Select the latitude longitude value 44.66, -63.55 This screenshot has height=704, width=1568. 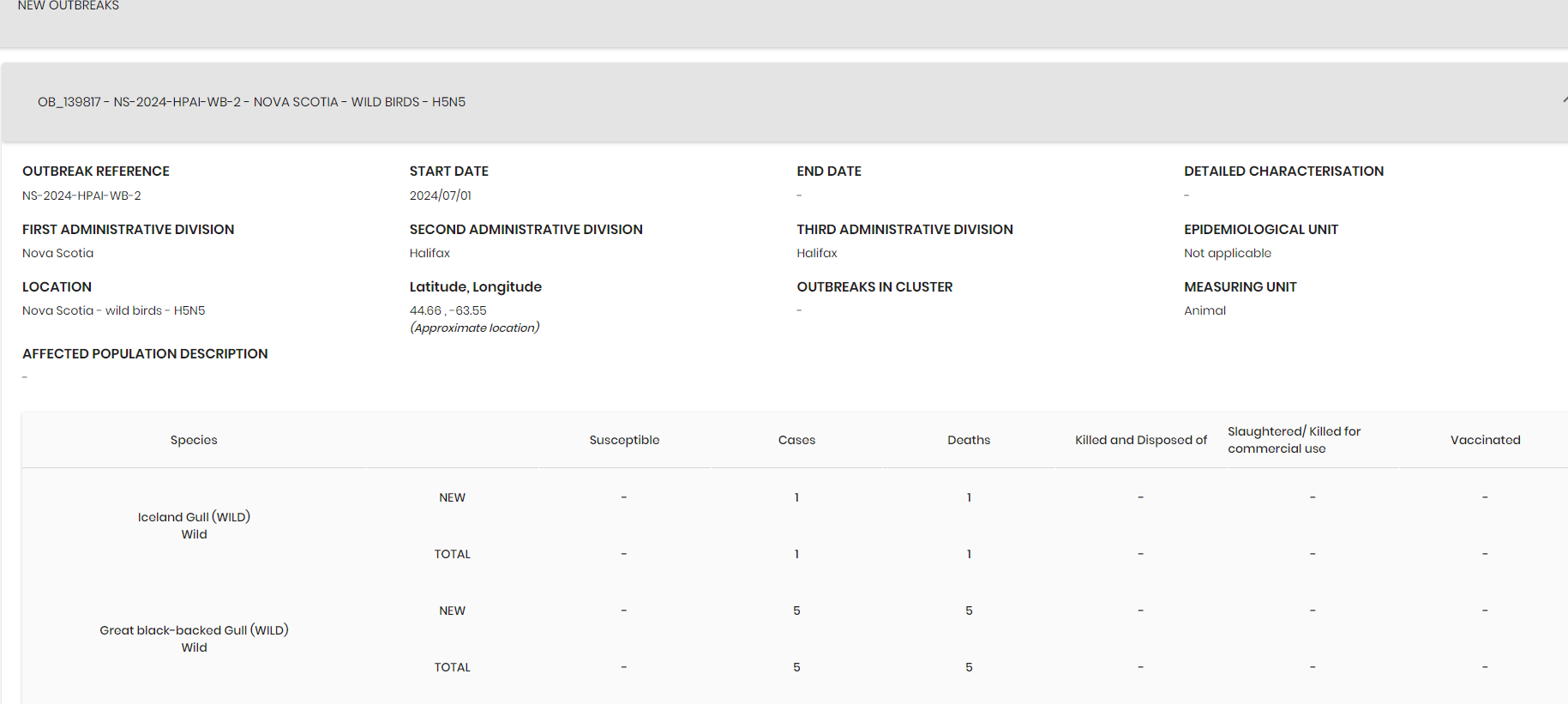[x=448, y=310]
